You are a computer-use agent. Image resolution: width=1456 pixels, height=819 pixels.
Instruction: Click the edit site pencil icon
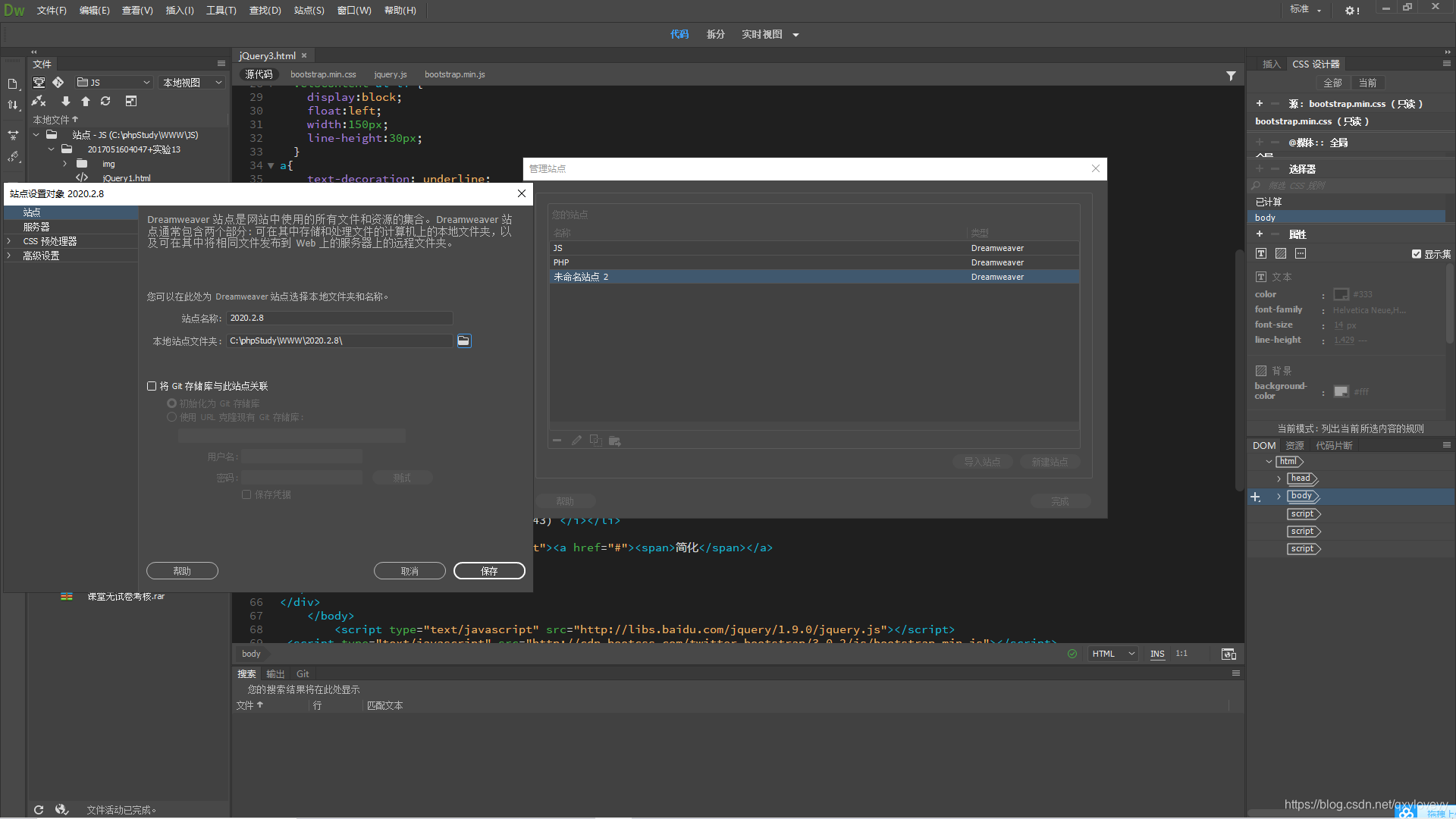(577, 441)
